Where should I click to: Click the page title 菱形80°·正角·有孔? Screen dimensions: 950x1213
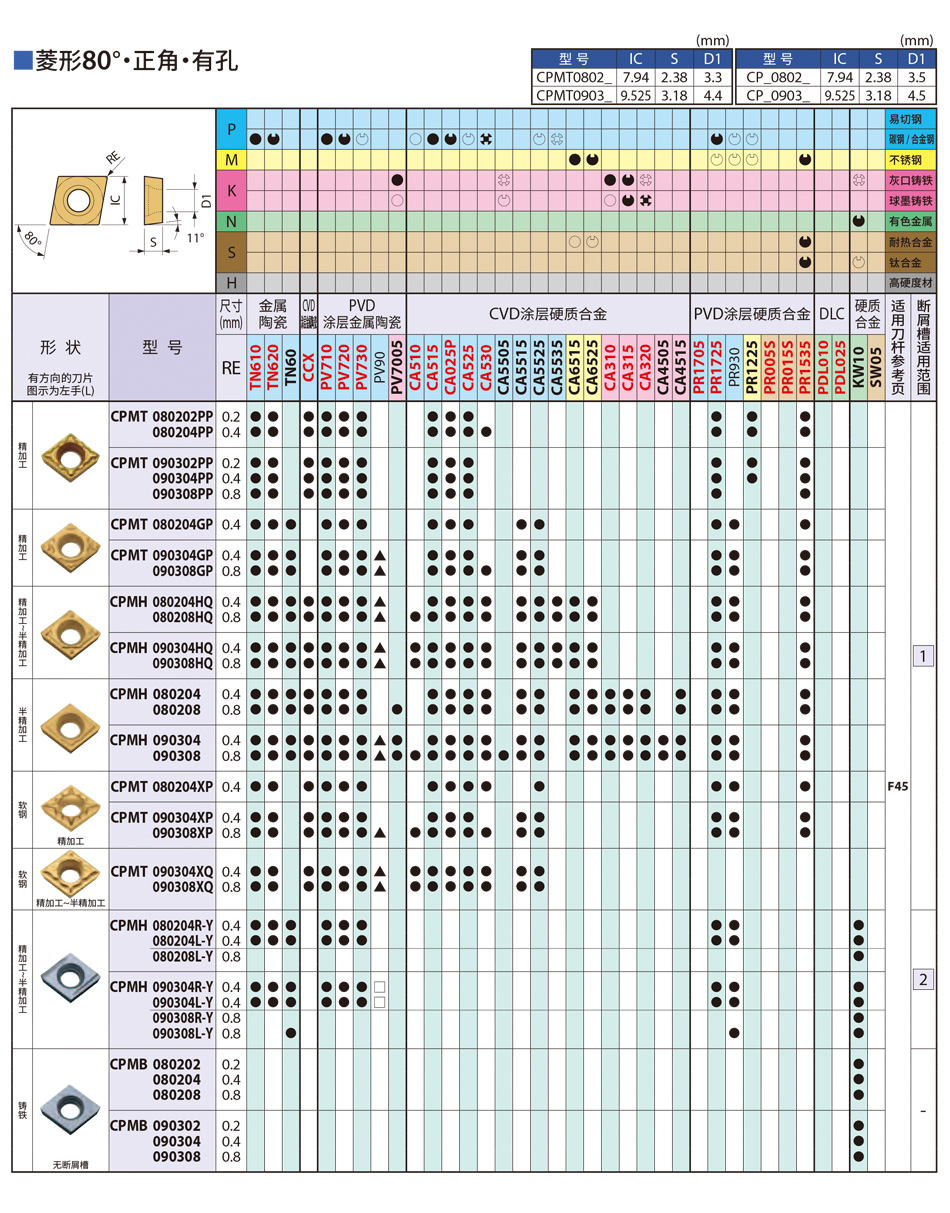[137, 61]
